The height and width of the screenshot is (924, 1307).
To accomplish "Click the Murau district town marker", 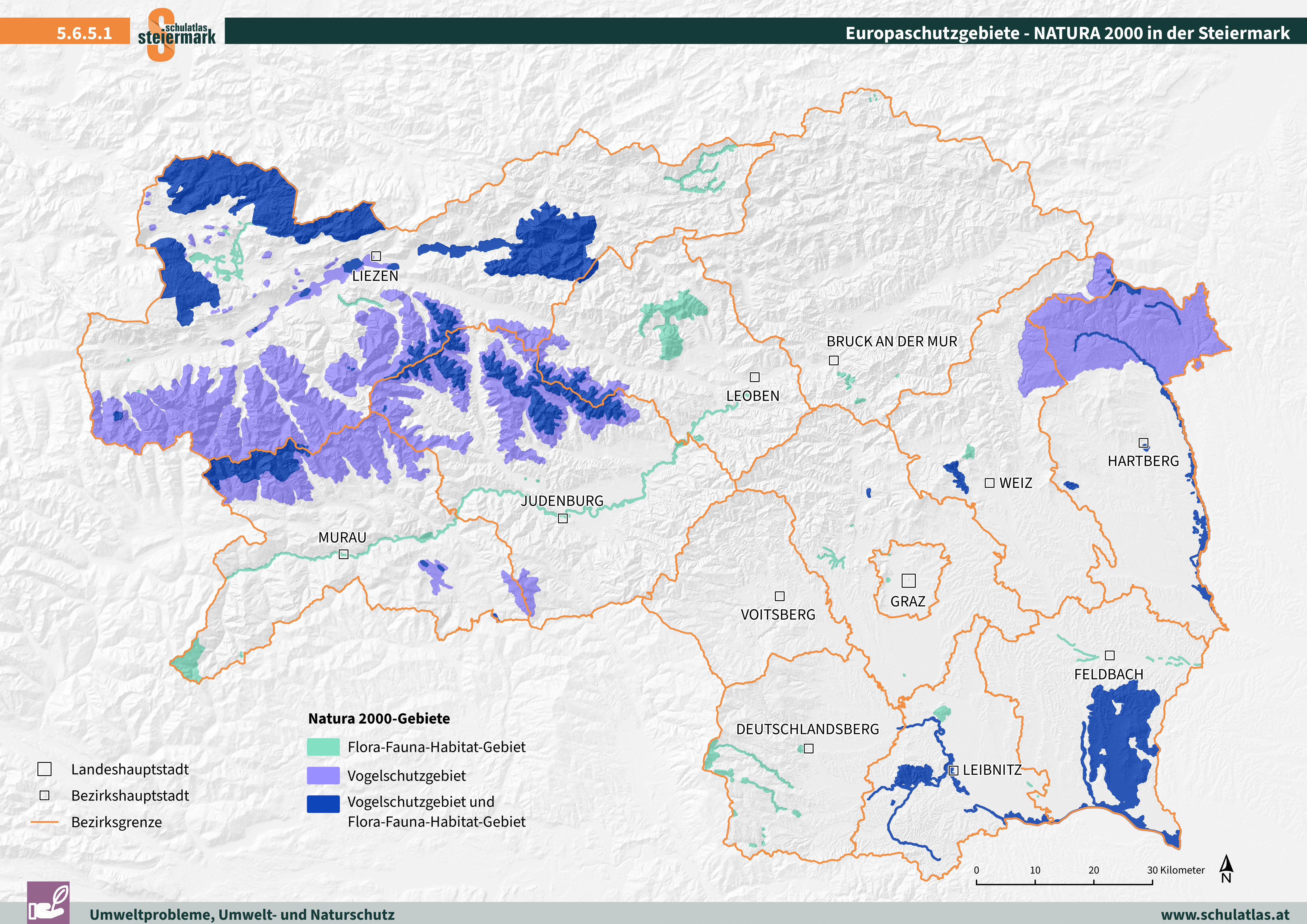I will (x=343, y=554).
